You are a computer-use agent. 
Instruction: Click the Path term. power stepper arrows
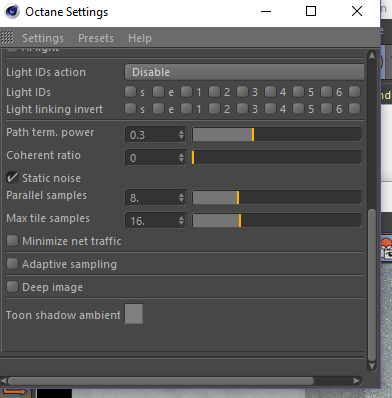pyautogui.click(x=181, y=135)
